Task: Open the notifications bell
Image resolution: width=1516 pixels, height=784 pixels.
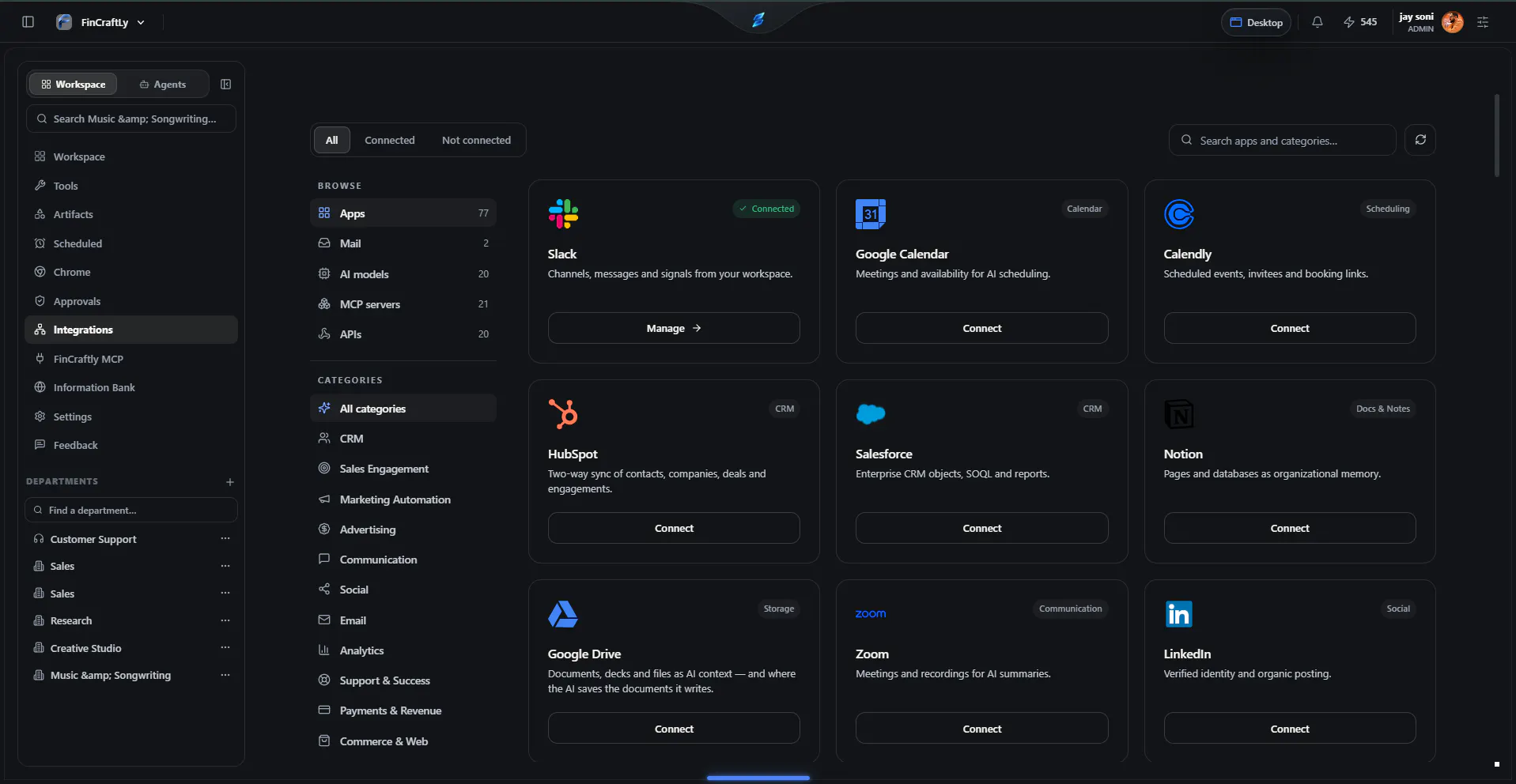Action: pos(1317,22)
